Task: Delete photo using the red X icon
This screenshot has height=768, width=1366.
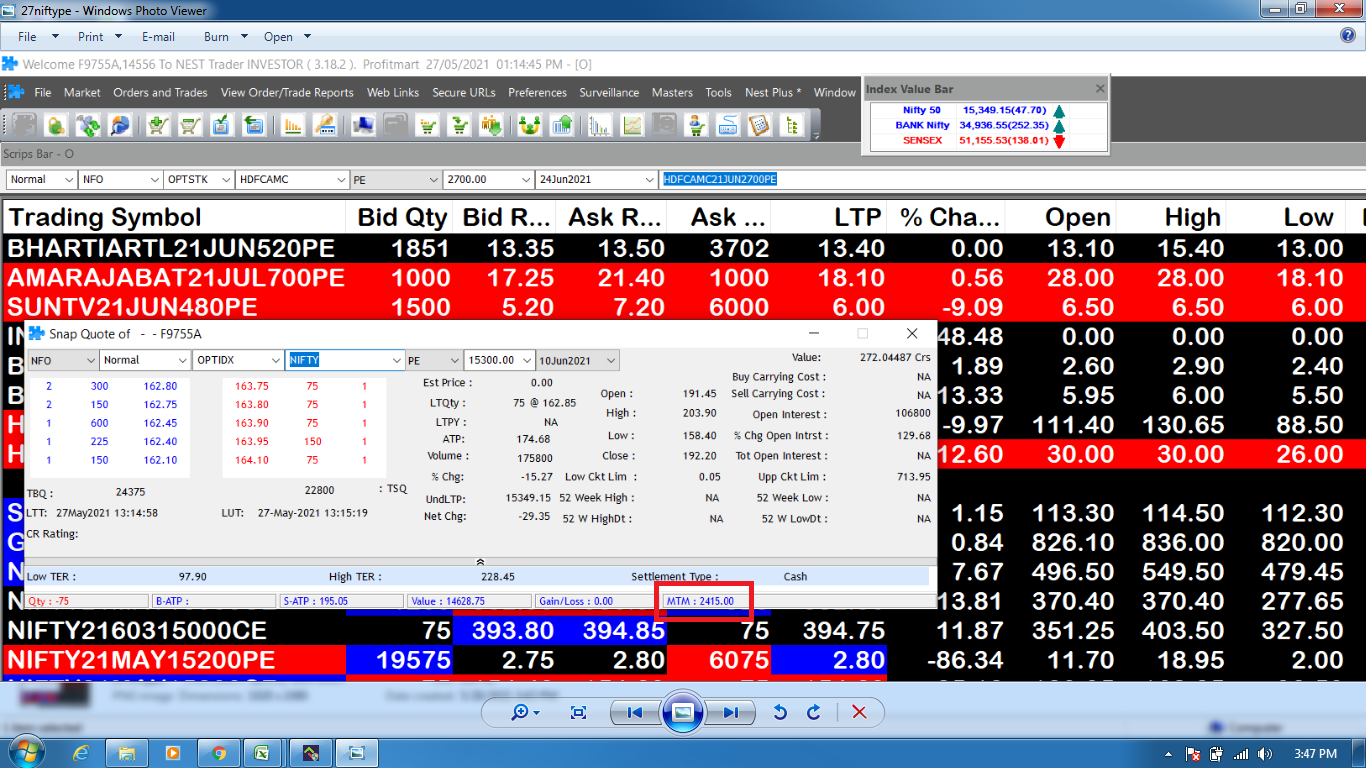Action: 858,712
